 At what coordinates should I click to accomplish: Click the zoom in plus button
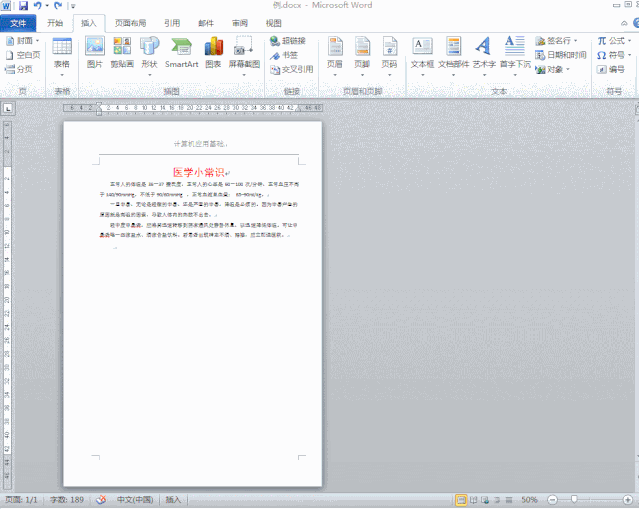(x=628, y=500)
